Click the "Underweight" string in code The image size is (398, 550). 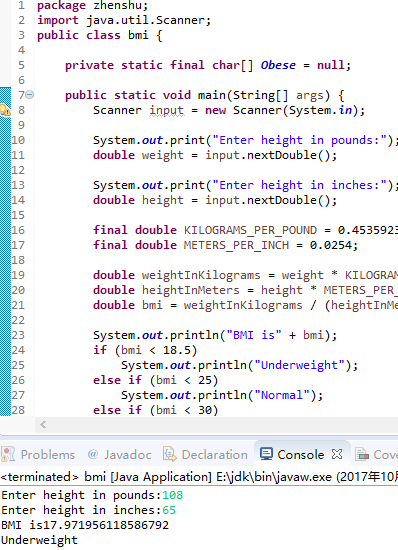point(299,365)
